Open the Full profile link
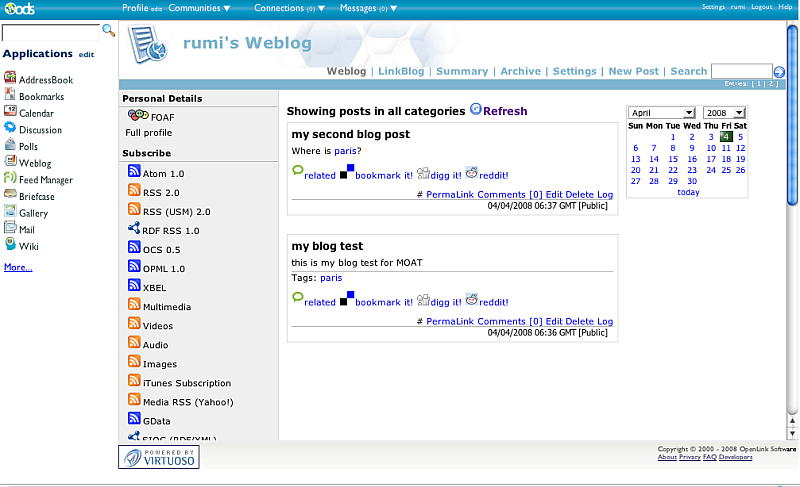This screenshot has width=800, height=487. [x=148, y=133]
